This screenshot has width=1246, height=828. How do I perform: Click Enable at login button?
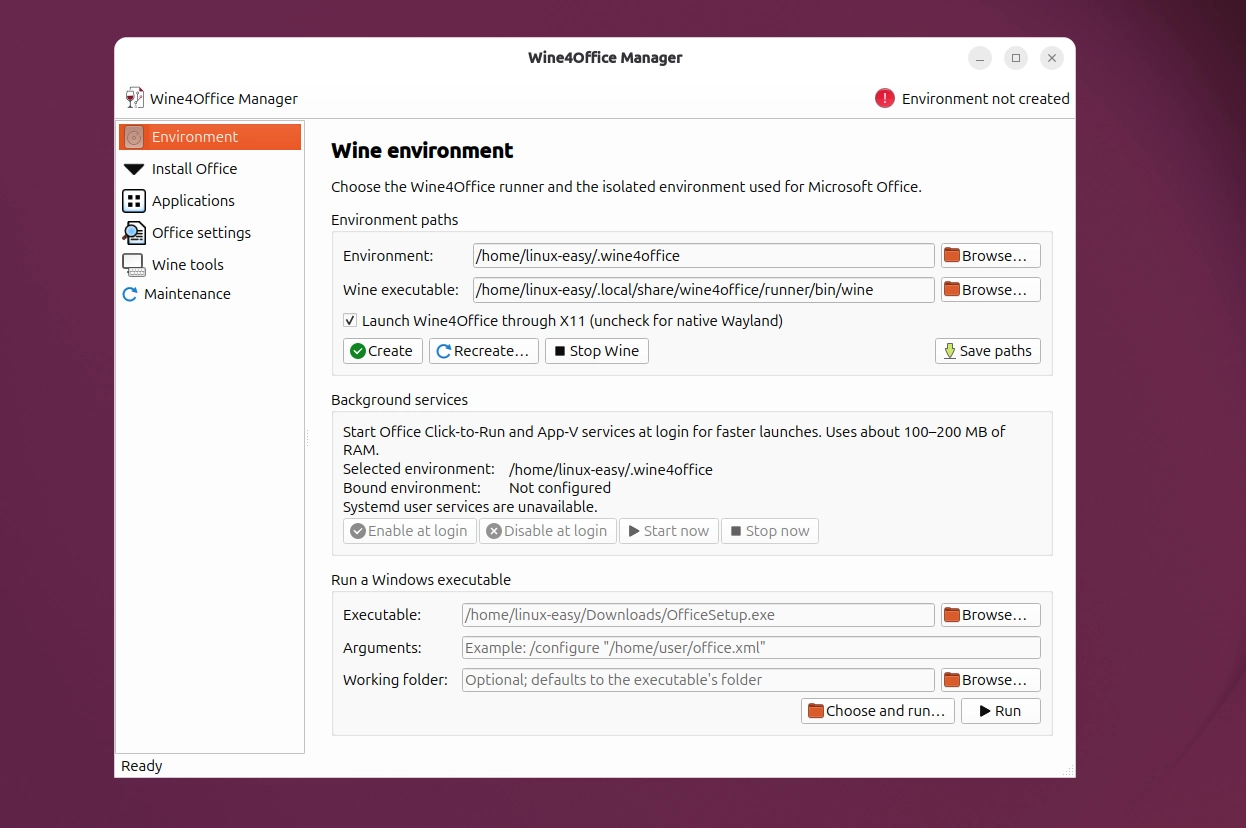click(x=409, y=531)
